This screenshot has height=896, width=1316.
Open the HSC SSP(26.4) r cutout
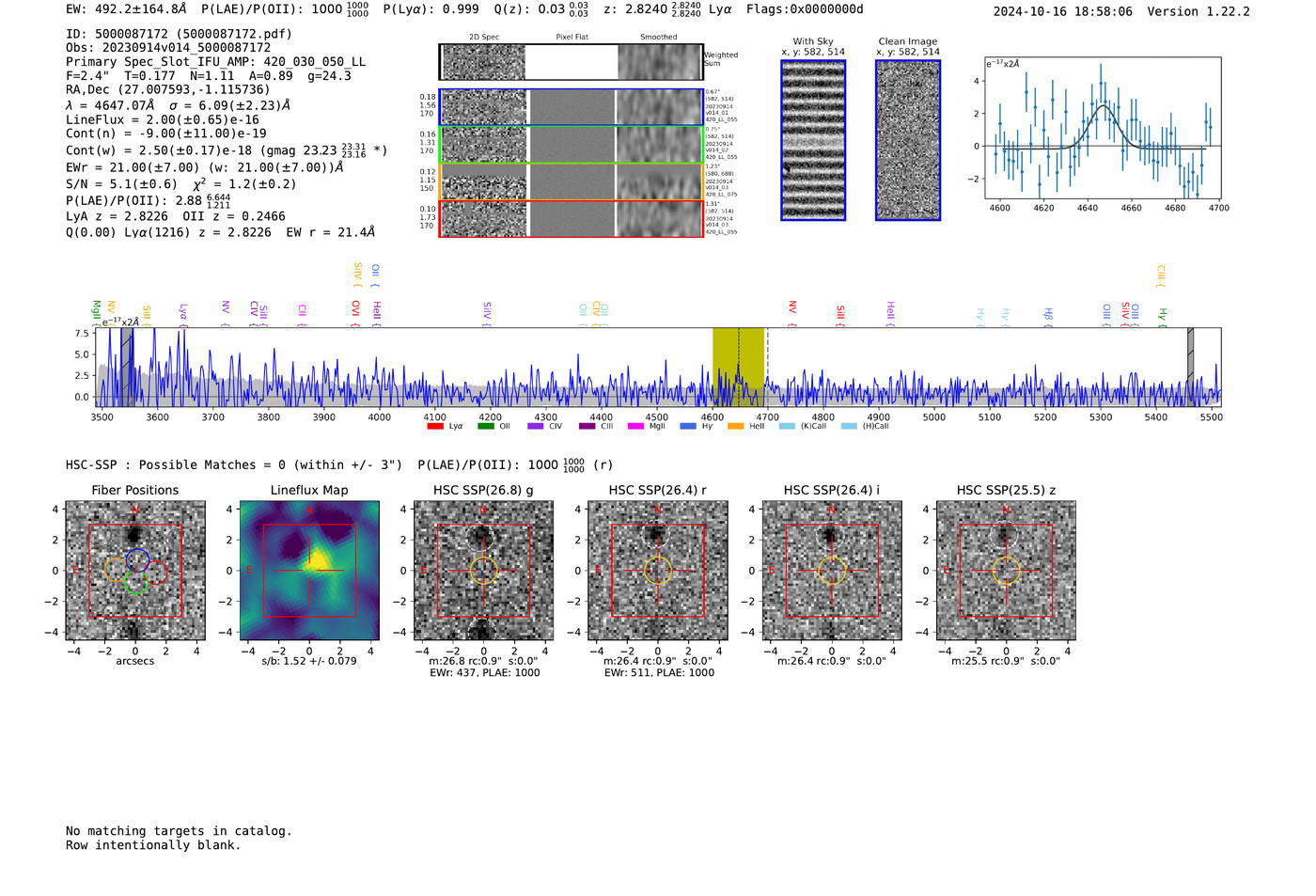click(658, 571)
